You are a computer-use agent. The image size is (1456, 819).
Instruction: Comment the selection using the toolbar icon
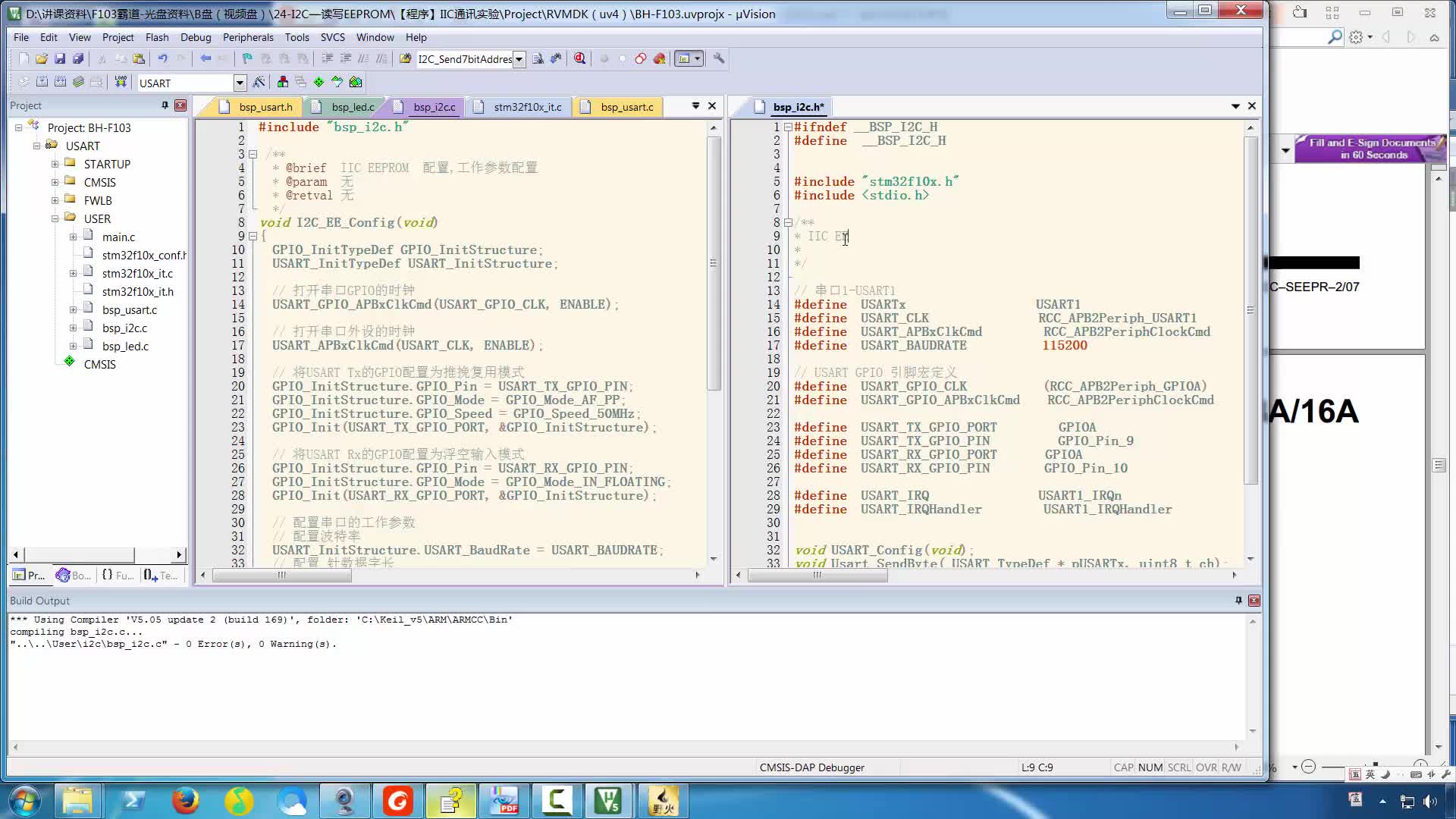coord(363,58)
